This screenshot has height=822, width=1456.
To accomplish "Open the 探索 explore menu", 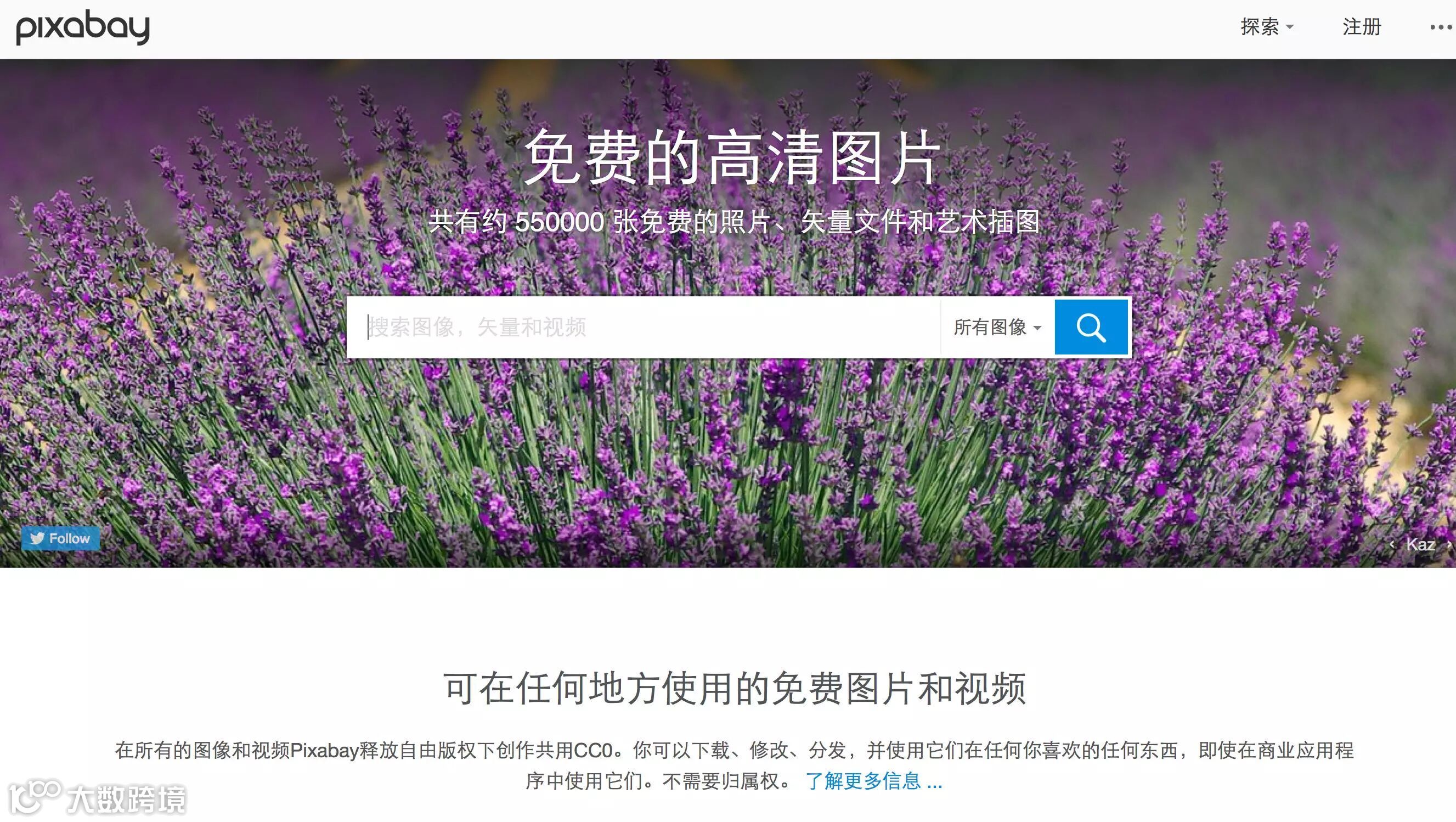I will pos(1260,27).
